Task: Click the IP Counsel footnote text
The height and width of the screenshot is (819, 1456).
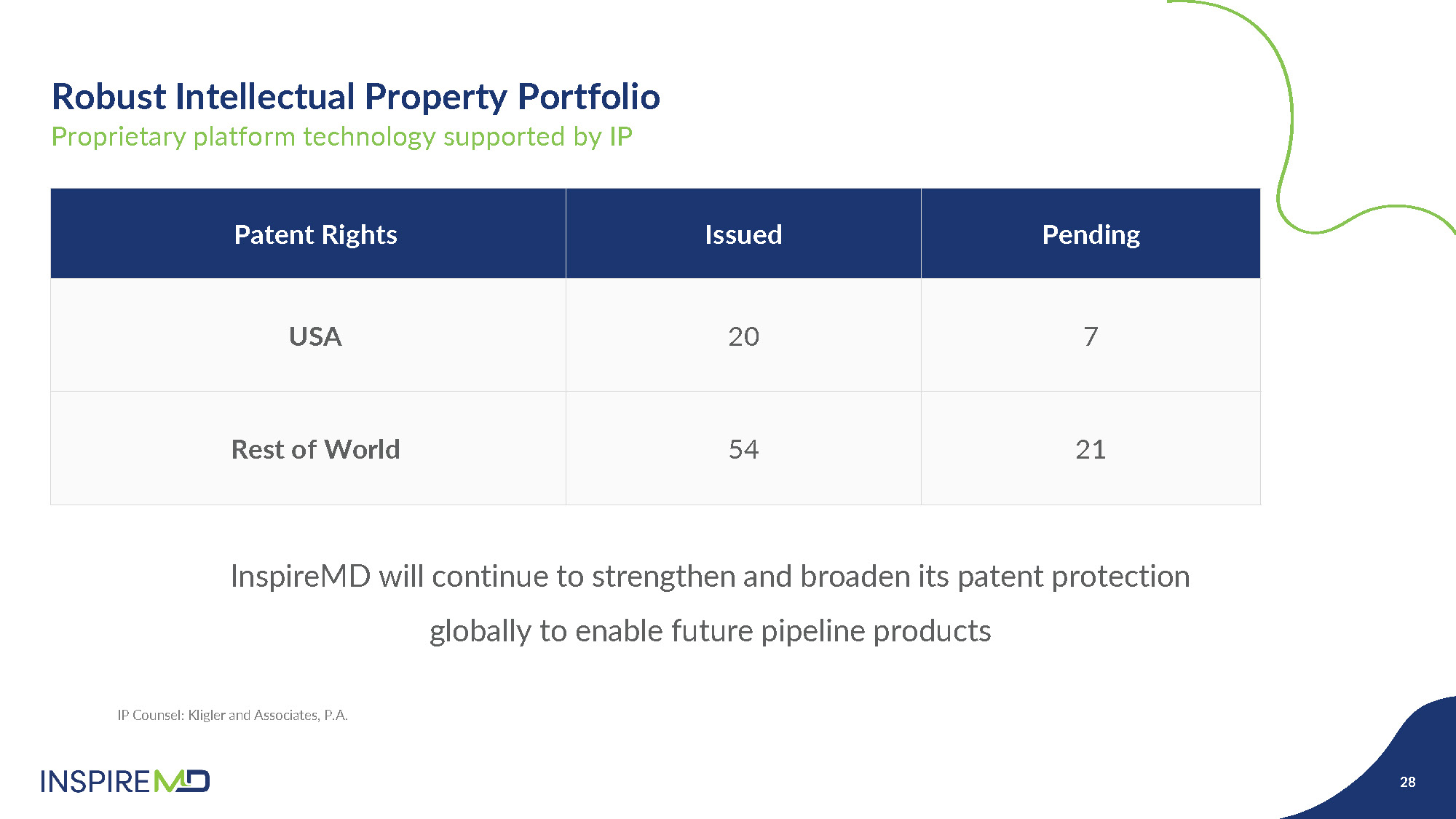Action: coord(232,715)
